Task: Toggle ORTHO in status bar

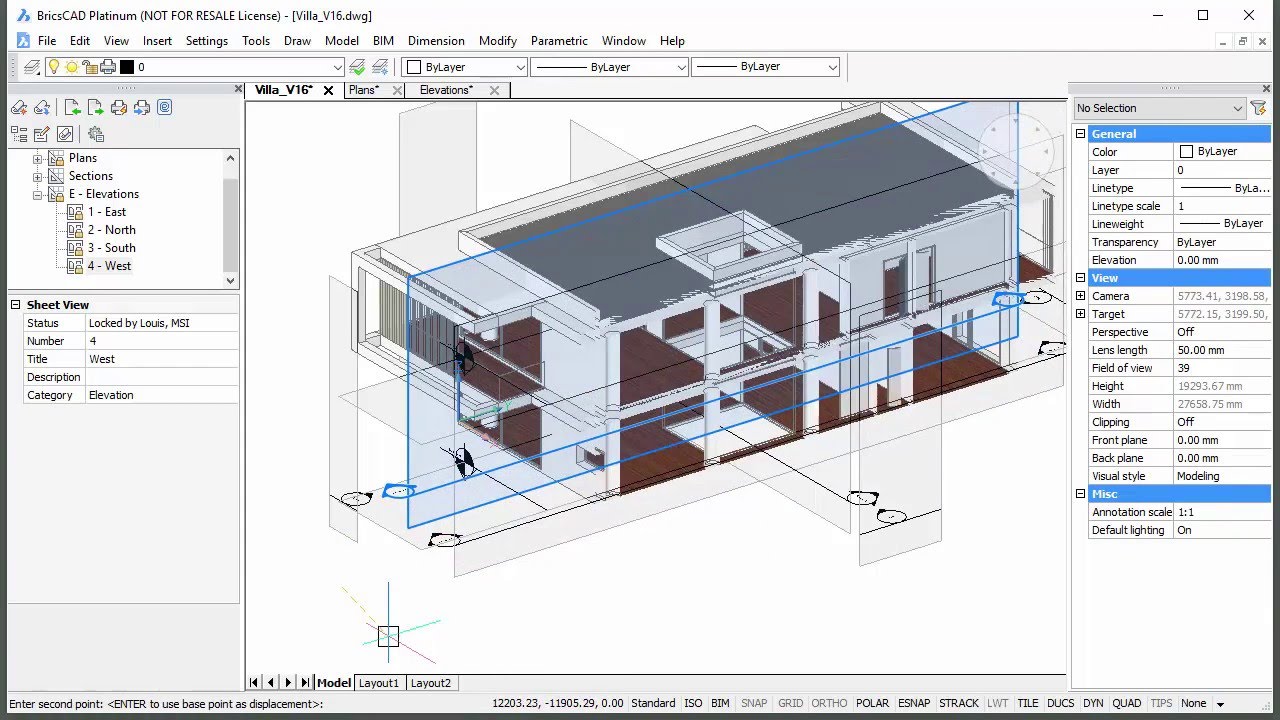Action: tap(829, 703)
